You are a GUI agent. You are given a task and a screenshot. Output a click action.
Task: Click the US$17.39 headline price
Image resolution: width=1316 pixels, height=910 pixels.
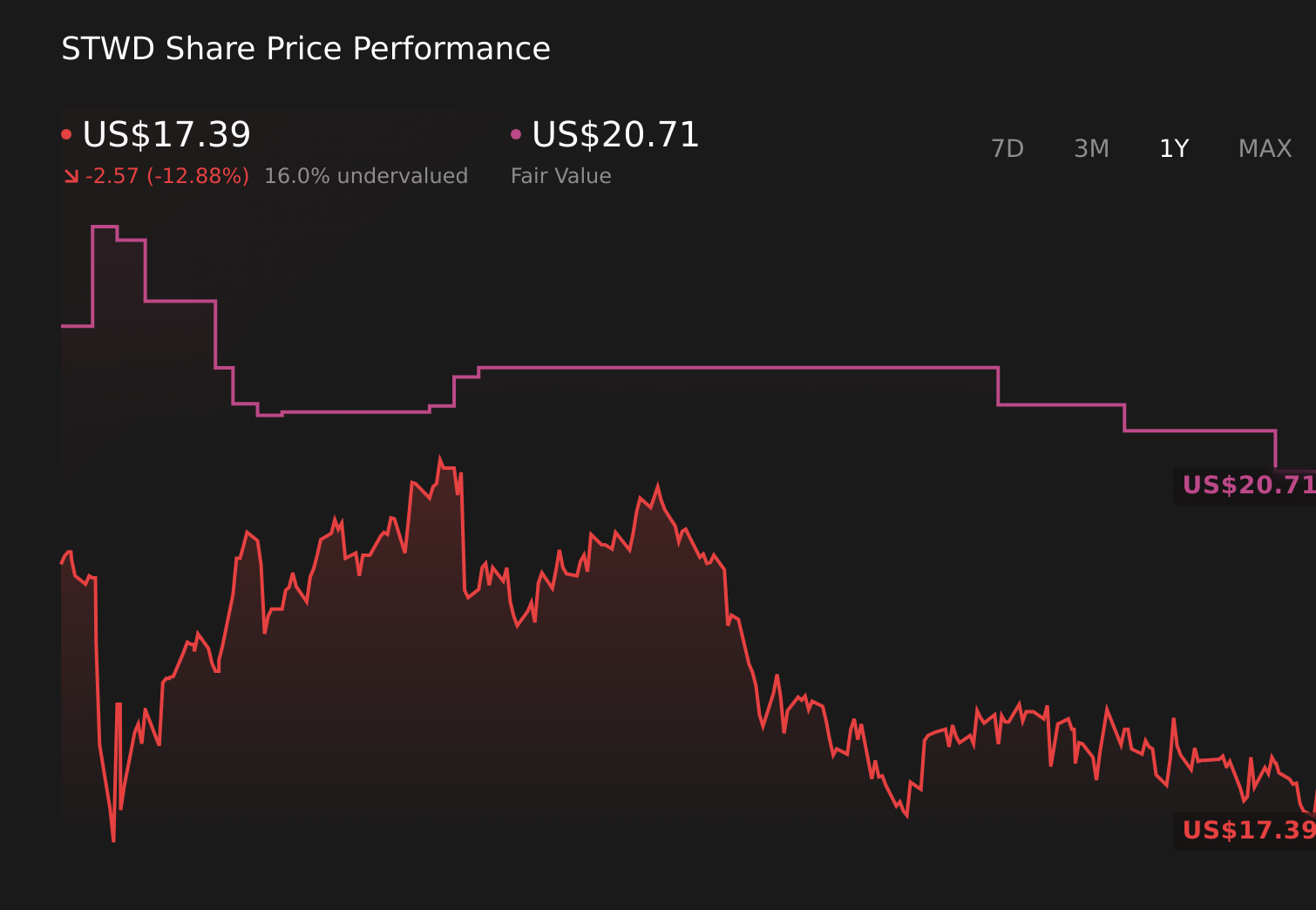pyautogui.click(x=166, y=135)
